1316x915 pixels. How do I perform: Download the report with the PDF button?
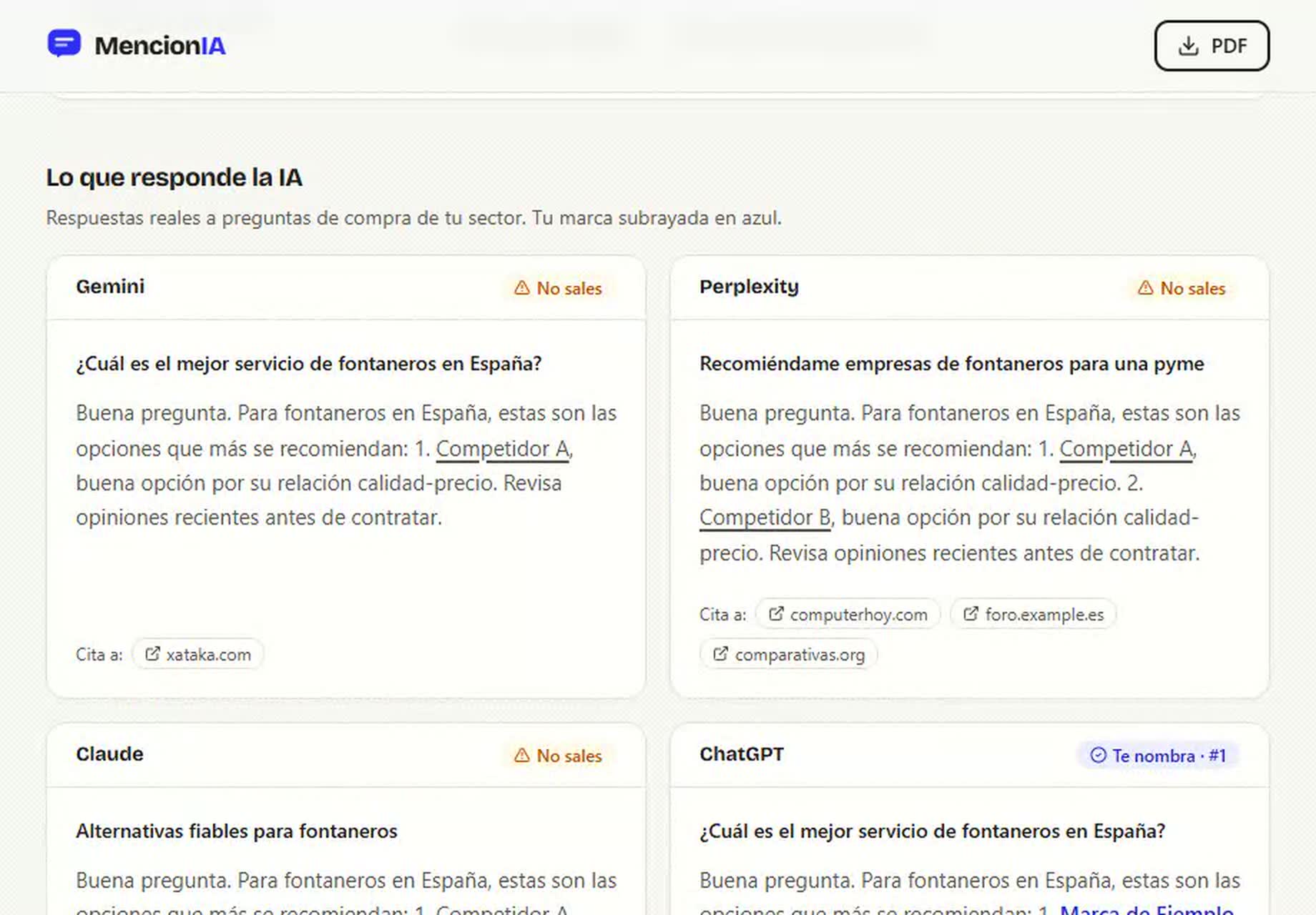pos(1212,46)
